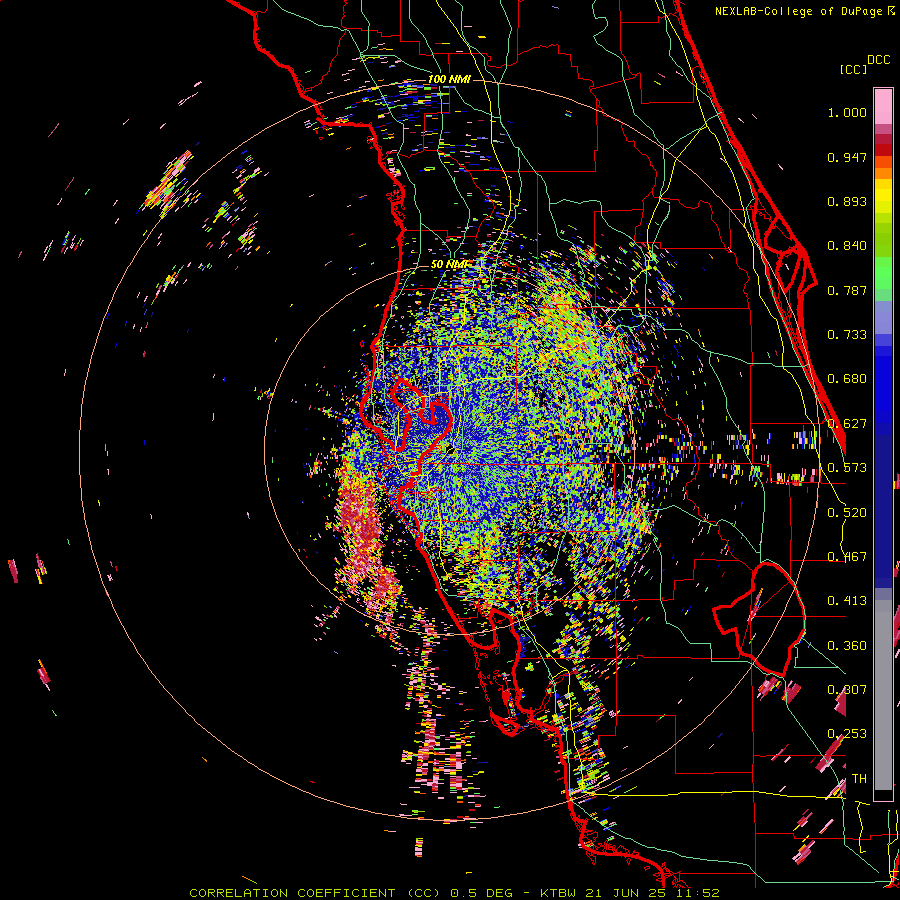
Task: Click the 0.893 color scale value
Action: (x=847, y=201)
